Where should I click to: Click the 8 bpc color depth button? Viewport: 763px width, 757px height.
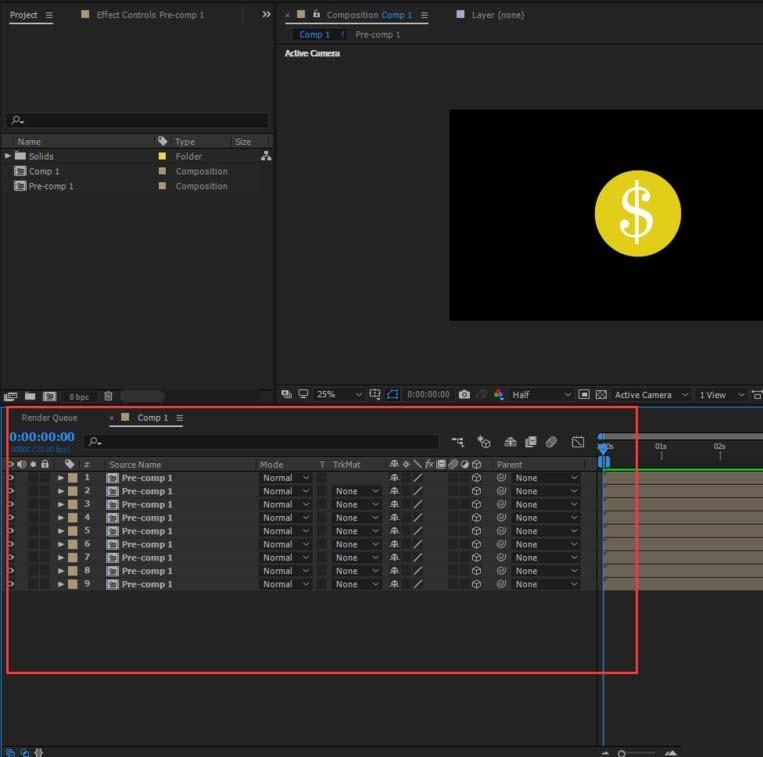click(78, 397)
